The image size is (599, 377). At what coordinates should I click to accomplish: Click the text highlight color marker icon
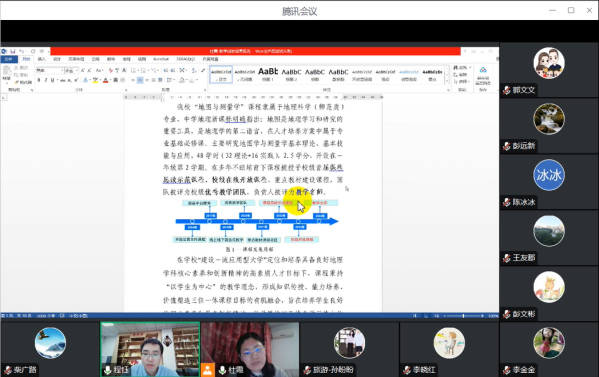click(x=95, y=80)
